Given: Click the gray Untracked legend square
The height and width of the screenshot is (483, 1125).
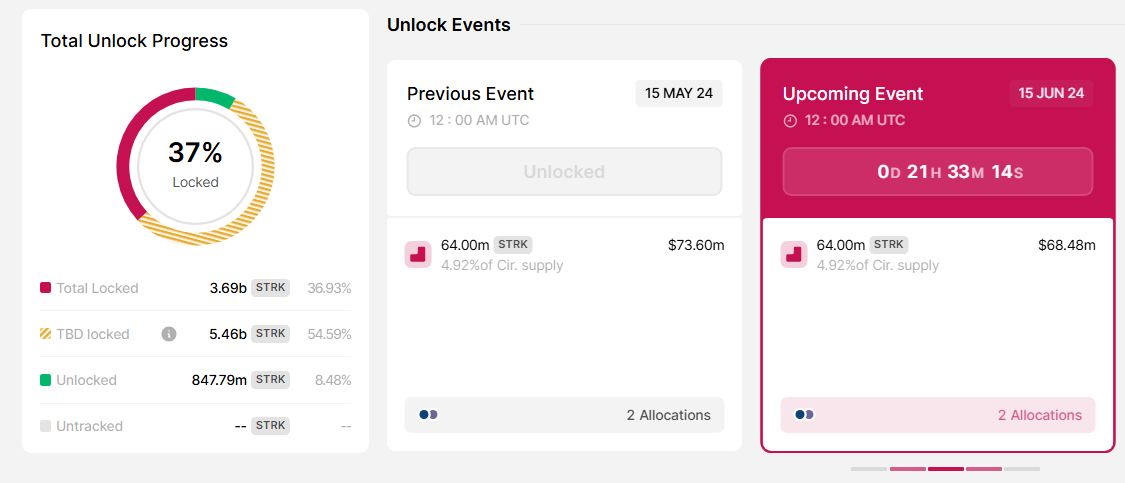Looking at the screenshot, I should pos(45,426).
